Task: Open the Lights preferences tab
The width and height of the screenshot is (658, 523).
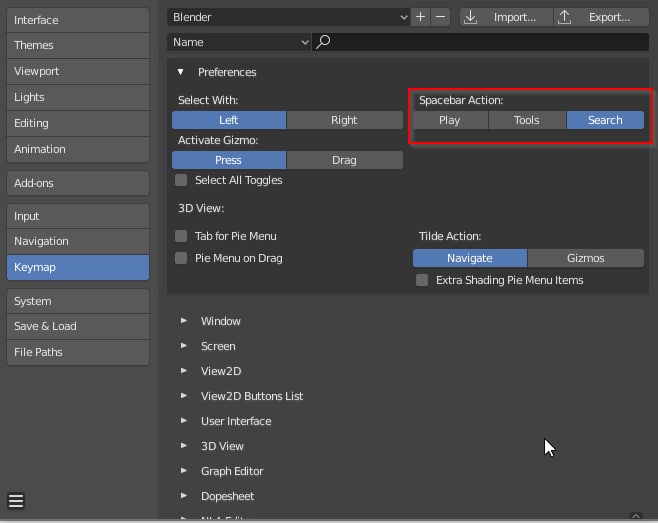Action: point(78,97)
